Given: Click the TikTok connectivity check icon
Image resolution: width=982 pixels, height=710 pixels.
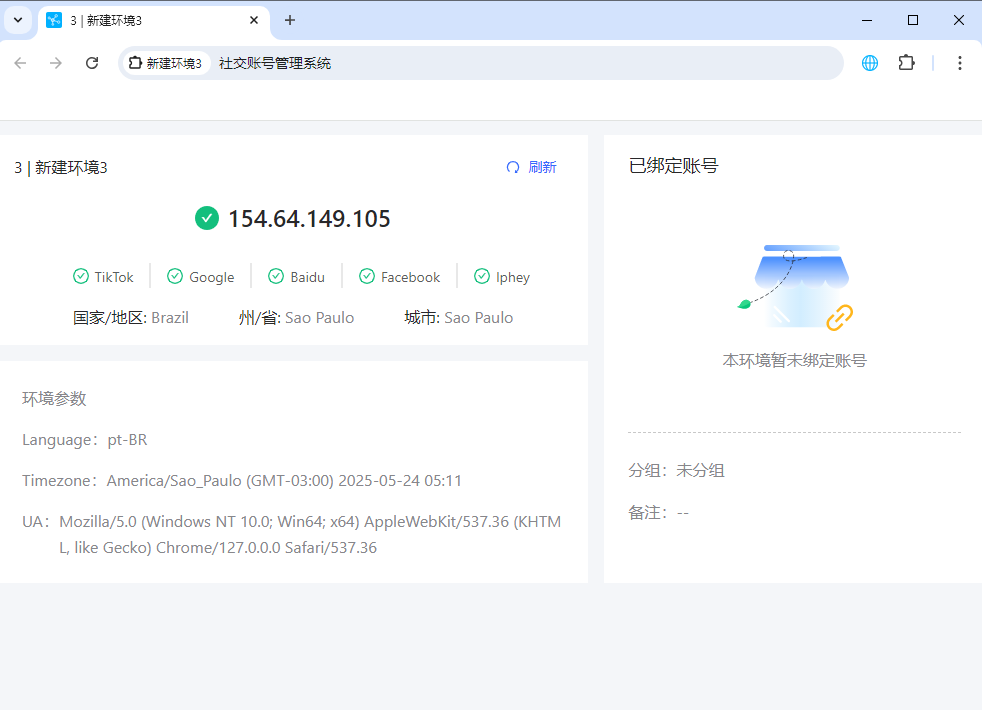Looking at the screenshot, I should click(x=81, y=276).
